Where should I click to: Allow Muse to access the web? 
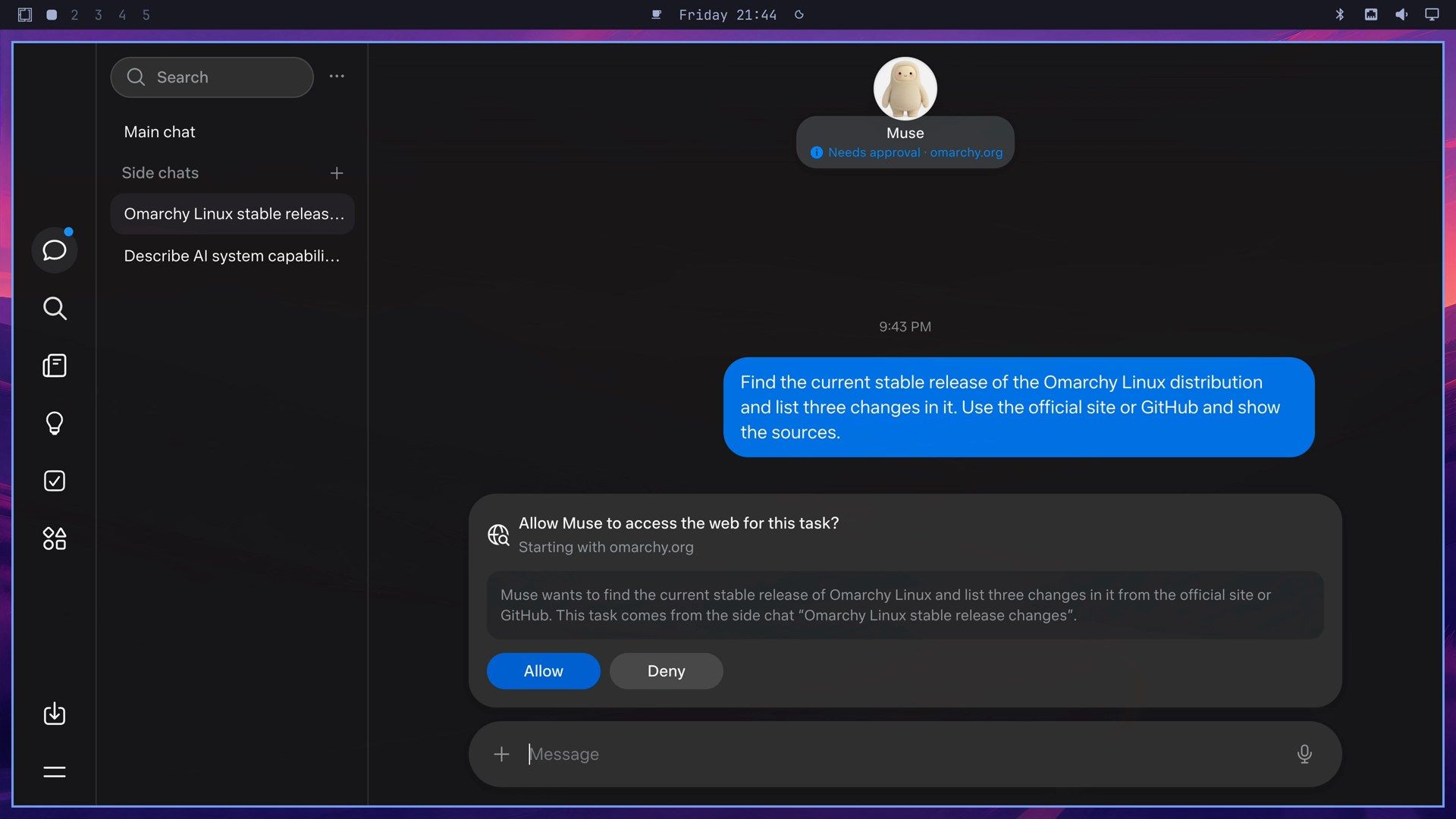tap(543, 671)
